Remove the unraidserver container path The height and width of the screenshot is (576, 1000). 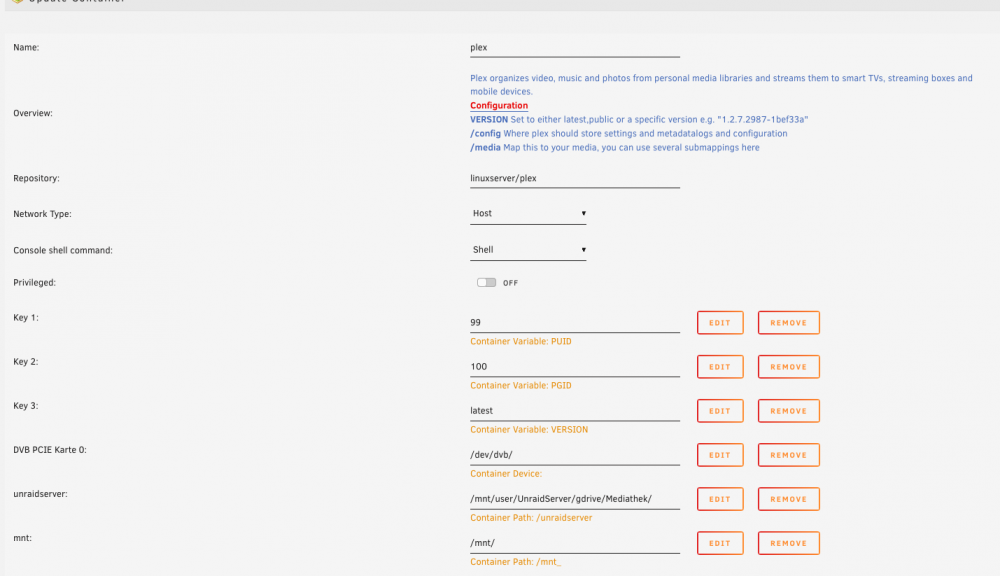point(788,499)
